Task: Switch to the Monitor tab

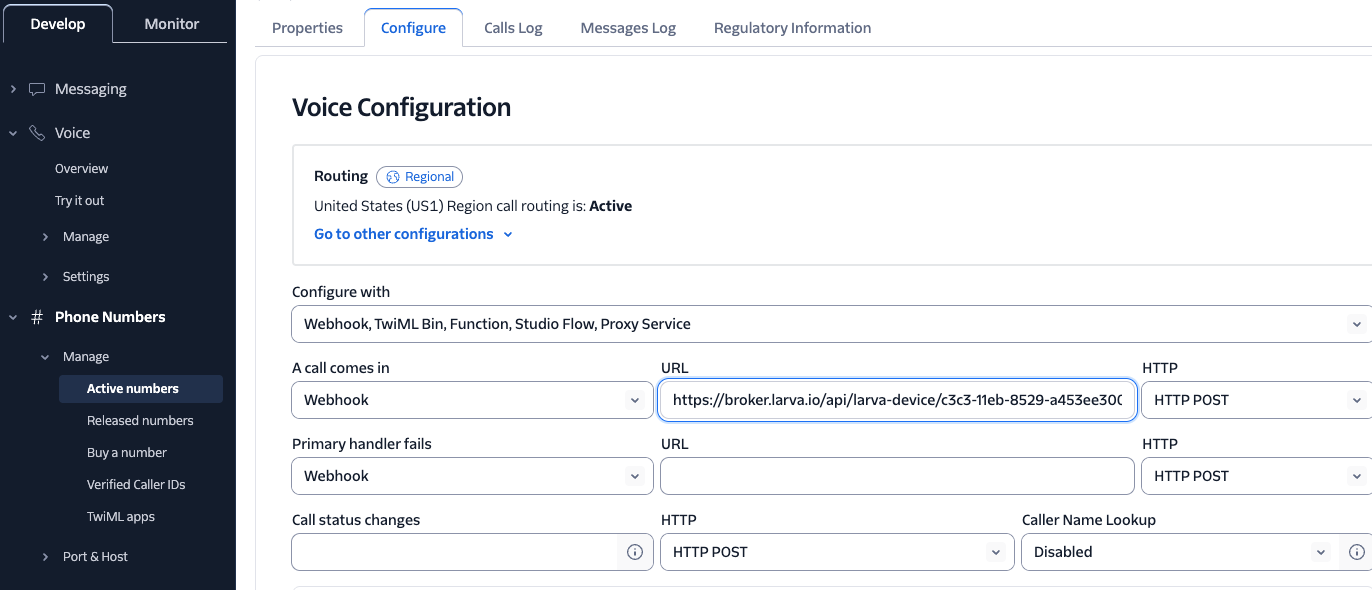Action: tap(171, 23)
